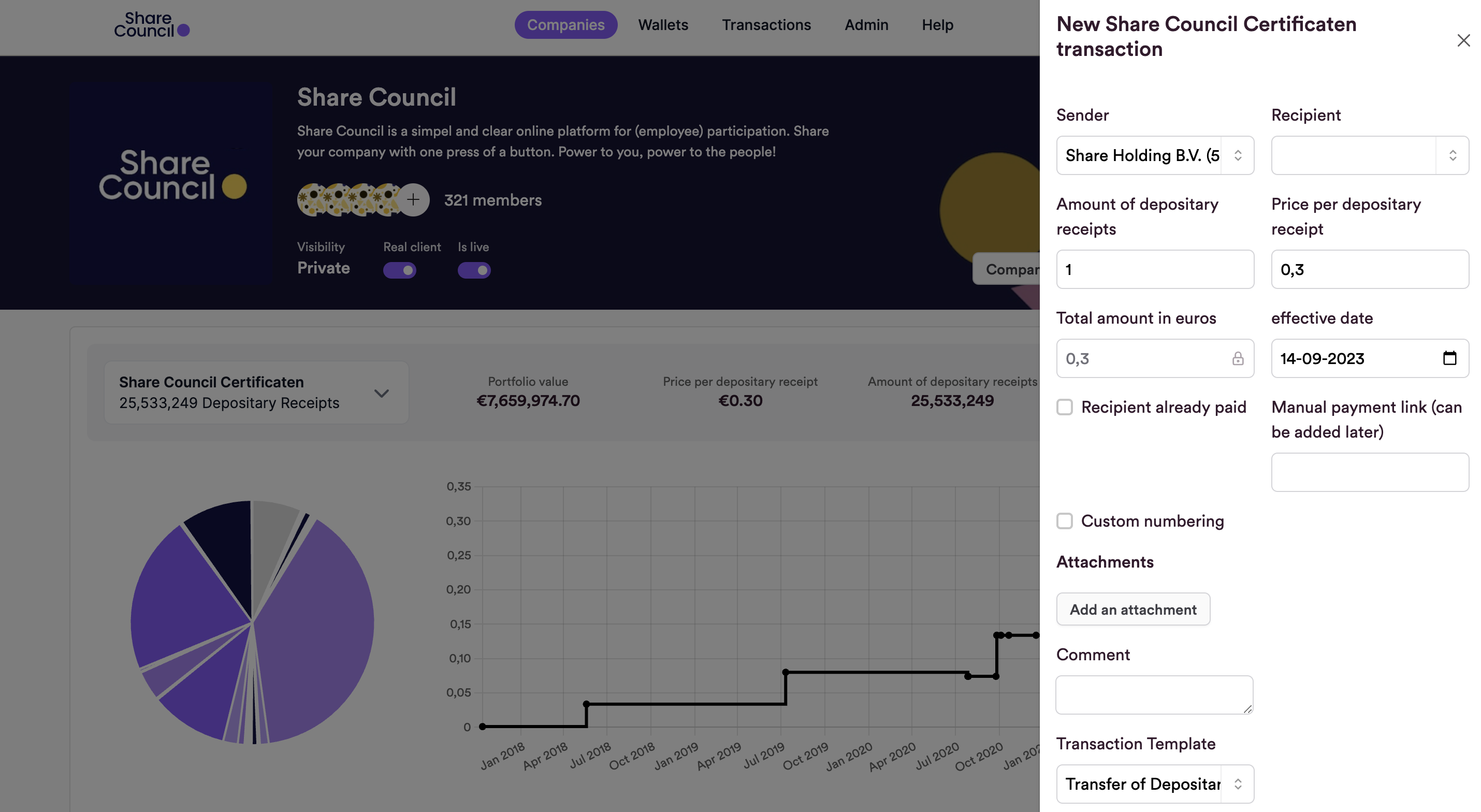
Task: Enable the Custom numbering checkbox
Action: point(1064,521)
